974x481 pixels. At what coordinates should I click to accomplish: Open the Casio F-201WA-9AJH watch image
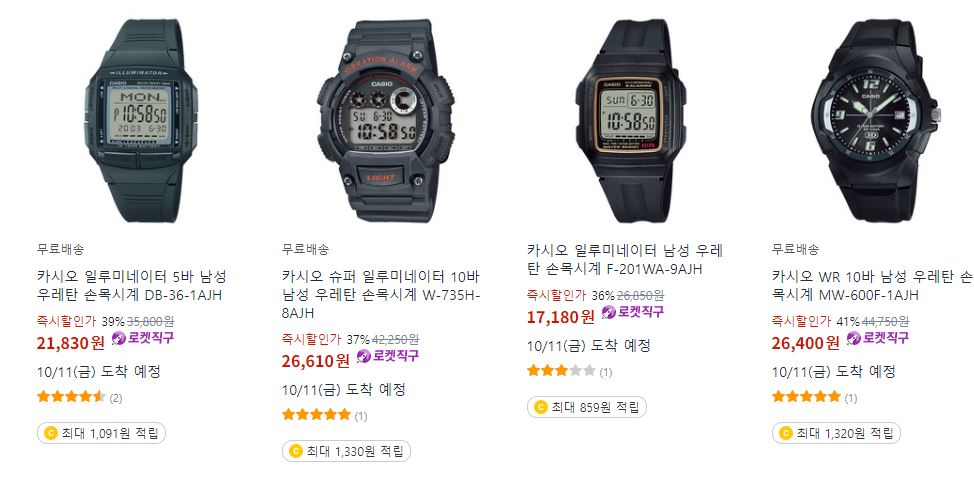pyautogui.click(x=630, y=121)
